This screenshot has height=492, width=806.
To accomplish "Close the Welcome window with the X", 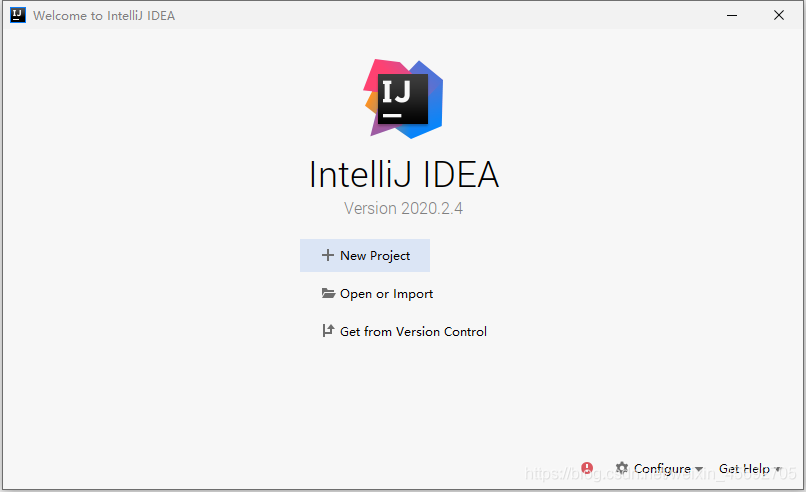I will point(779,15).
